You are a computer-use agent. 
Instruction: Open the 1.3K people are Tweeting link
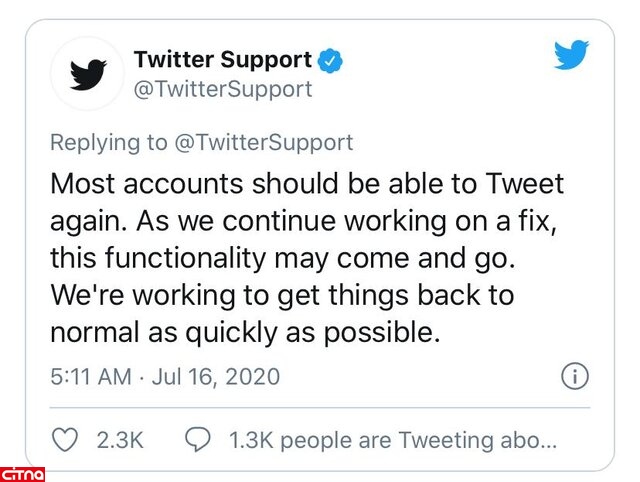tap(393, 439)
